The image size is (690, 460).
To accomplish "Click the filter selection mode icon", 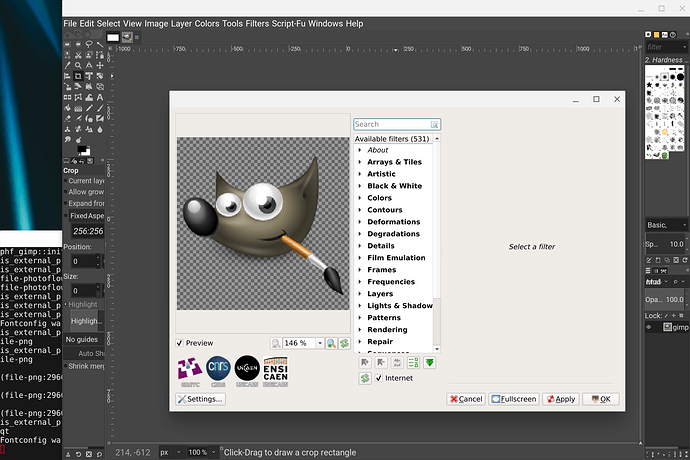I will (x=413, y=363).
